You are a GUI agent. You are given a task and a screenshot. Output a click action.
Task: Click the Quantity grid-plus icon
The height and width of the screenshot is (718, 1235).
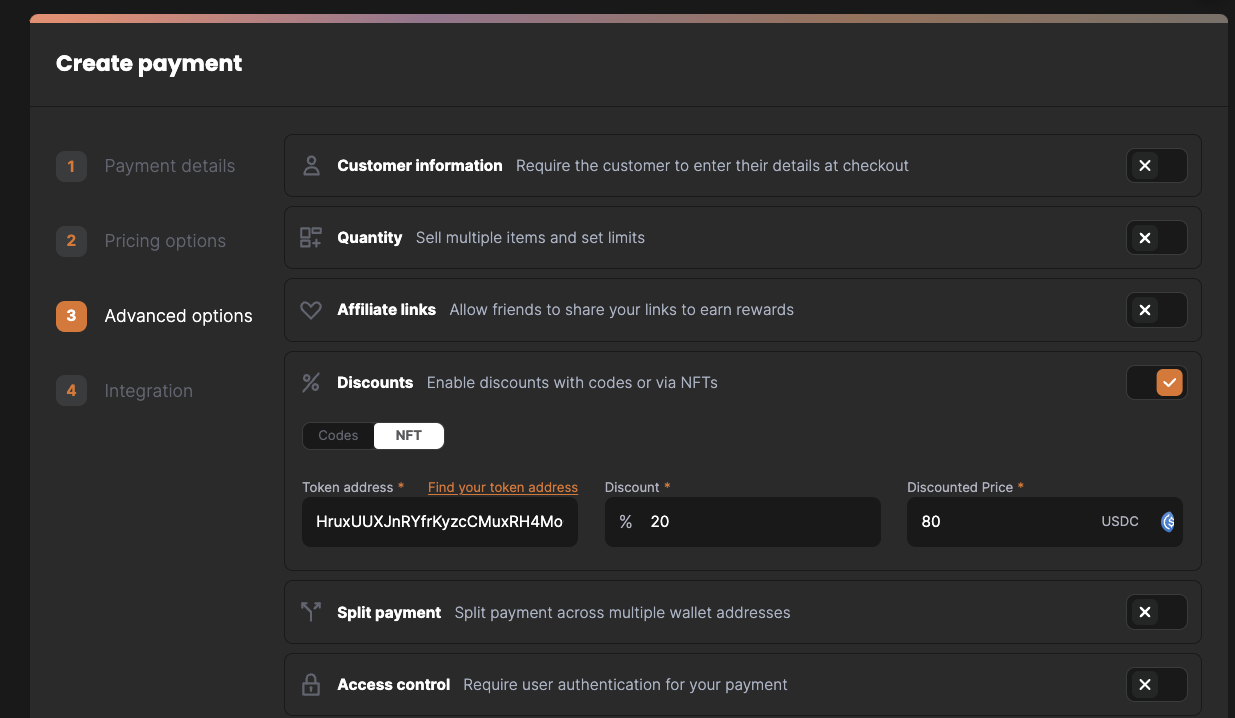(x=311, y=238)
